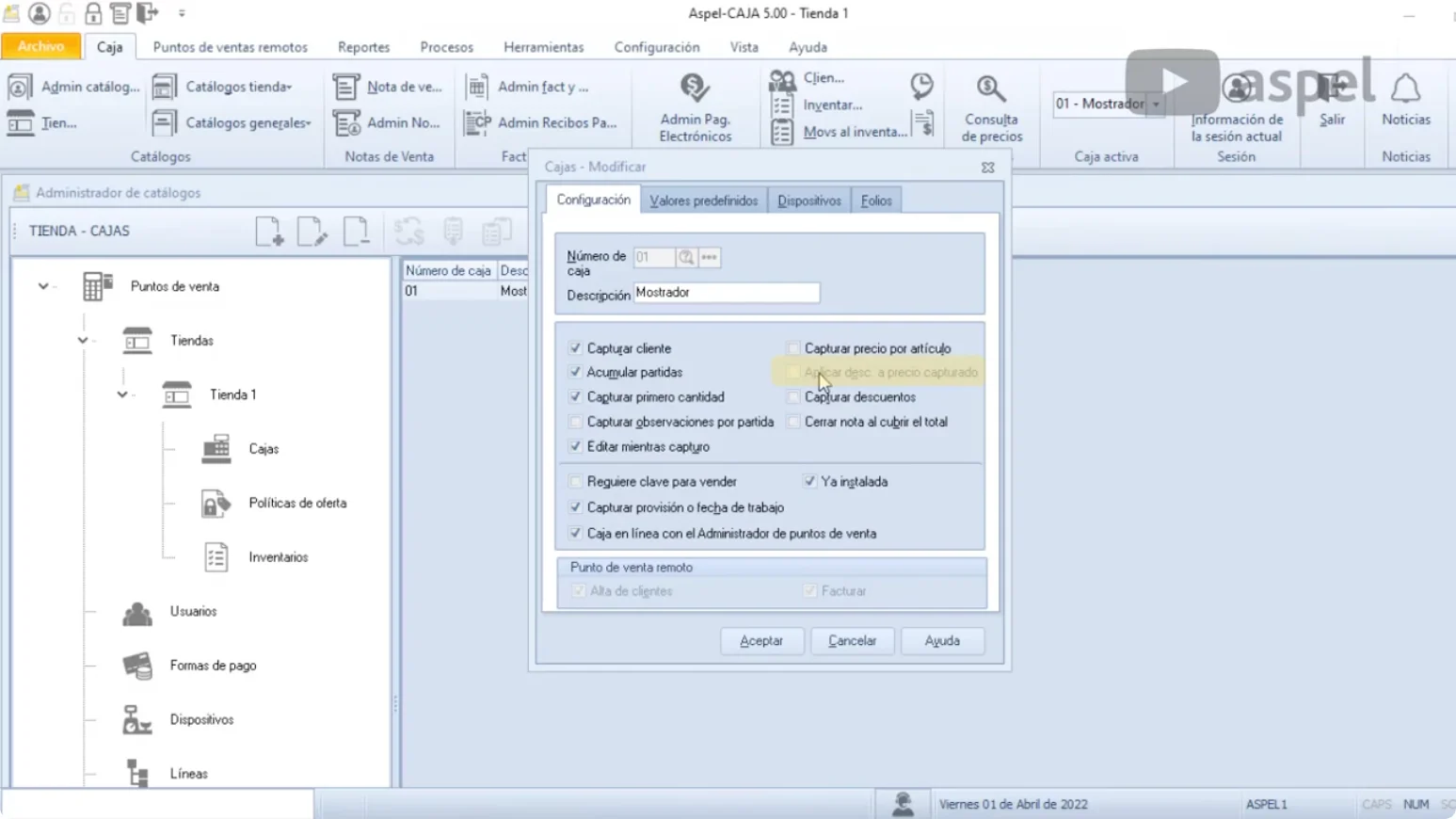Click the delete record icon in toolbar

tap(356, 231)
